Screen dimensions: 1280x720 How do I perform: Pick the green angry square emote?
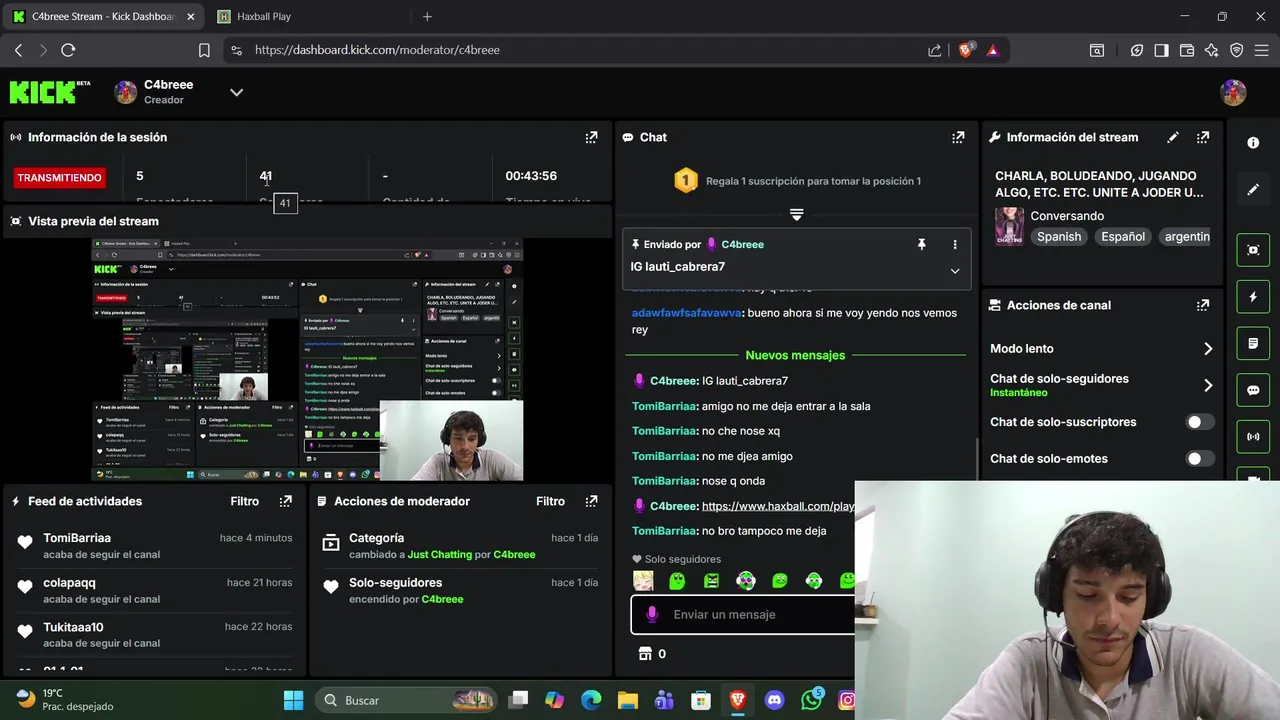tap(711, 580)
